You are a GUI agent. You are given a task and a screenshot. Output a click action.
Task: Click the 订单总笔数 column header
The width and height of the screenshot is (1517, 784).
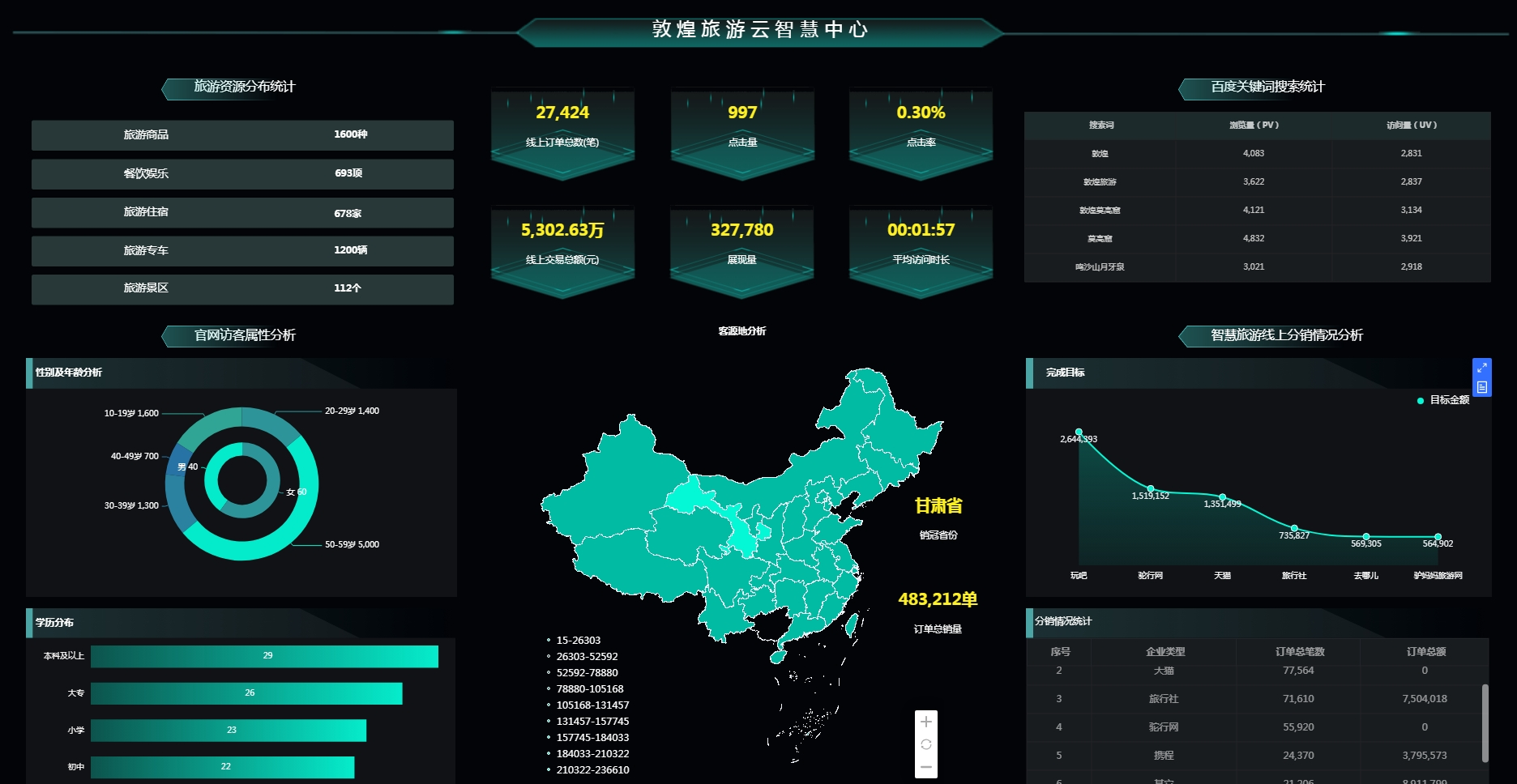tap(1299, 652)
